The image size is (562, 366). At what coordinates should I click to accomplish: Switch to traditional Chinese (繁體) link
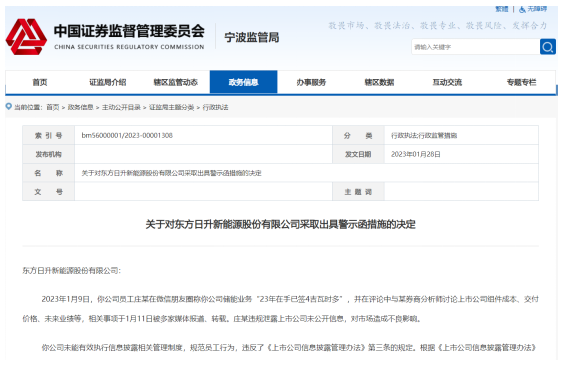(x=502, y=9)
